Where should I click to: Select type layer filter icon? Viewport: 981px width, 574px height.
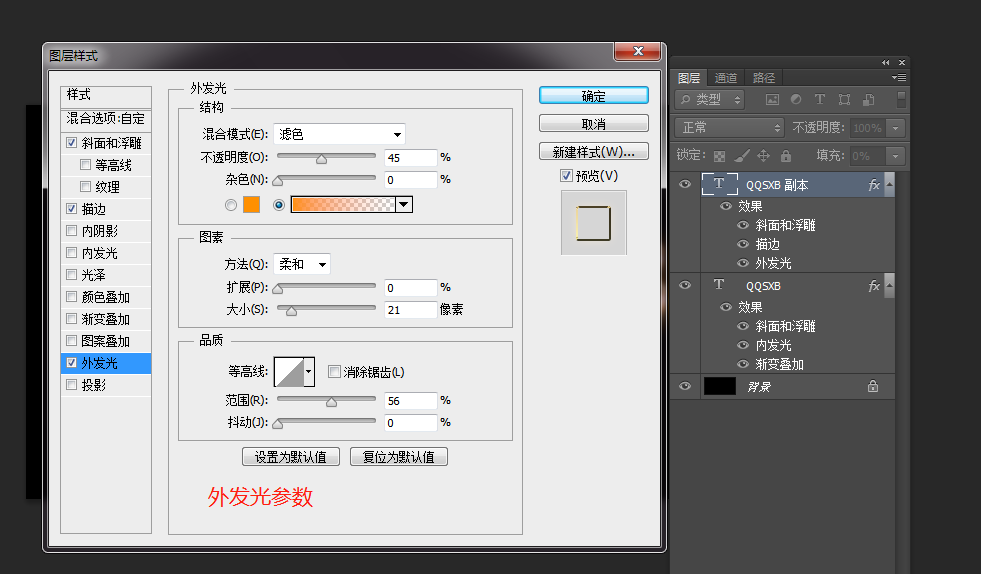click(x=820, y=100)
